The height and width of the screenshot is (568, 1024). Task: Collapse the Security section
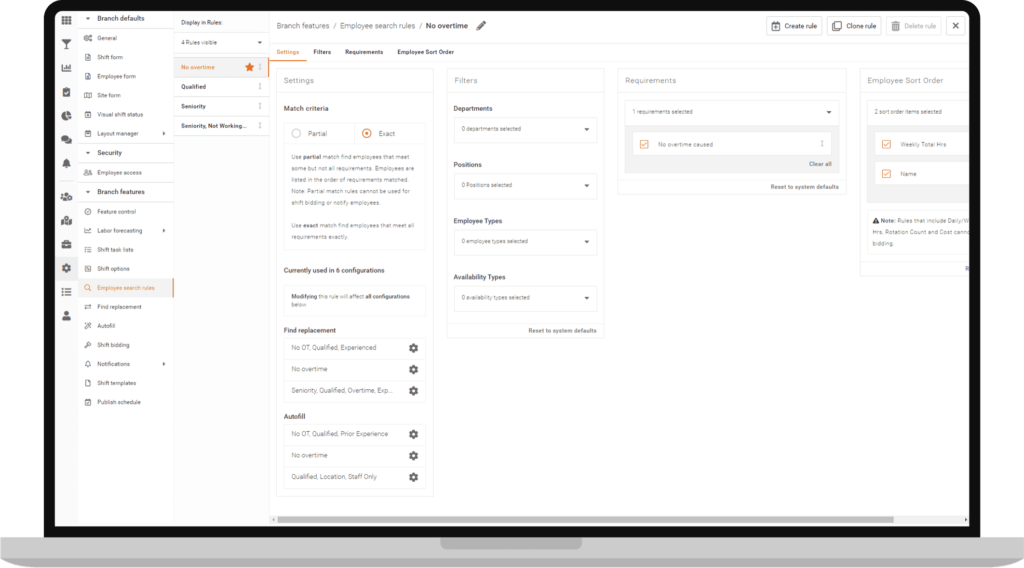(88, 153)
